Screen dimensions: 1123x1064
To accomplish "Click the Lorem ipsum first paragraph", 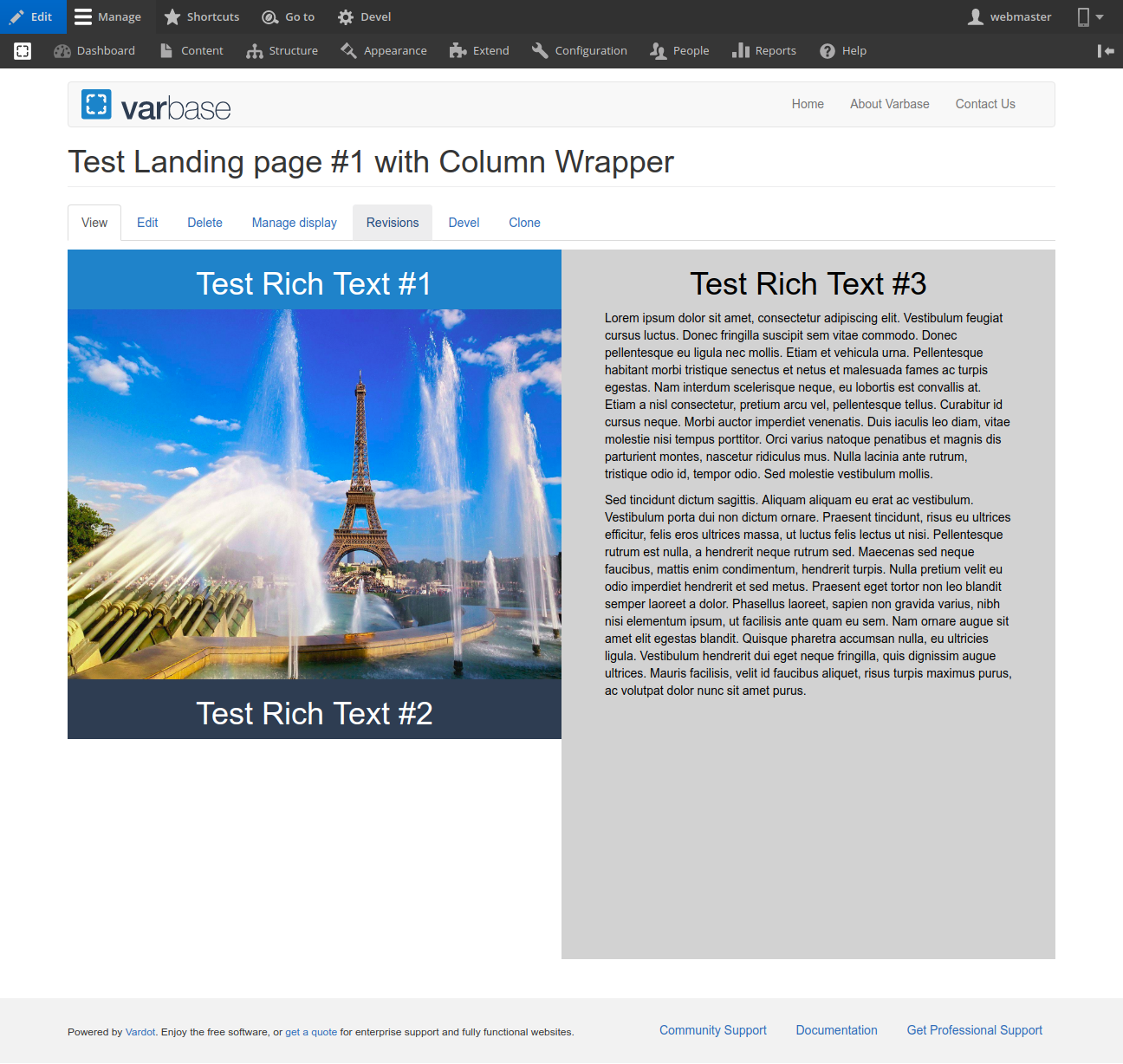I will click(x=808, y=396).
